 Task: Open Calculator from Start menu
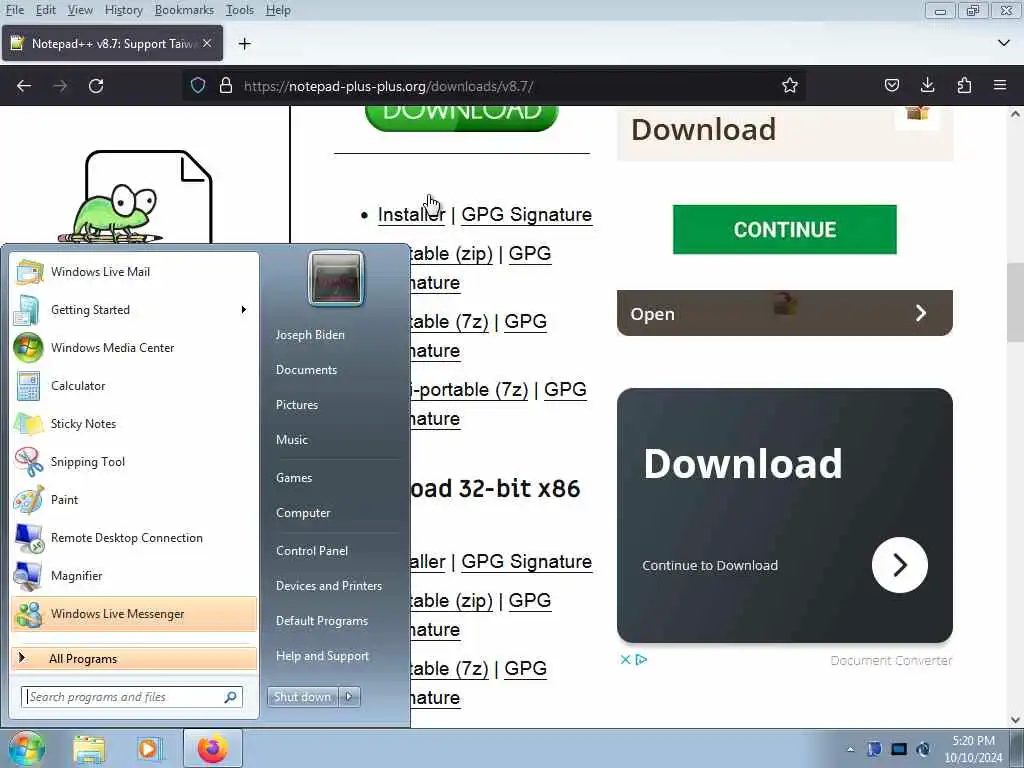pyautogui.click(x=134, y=385)
